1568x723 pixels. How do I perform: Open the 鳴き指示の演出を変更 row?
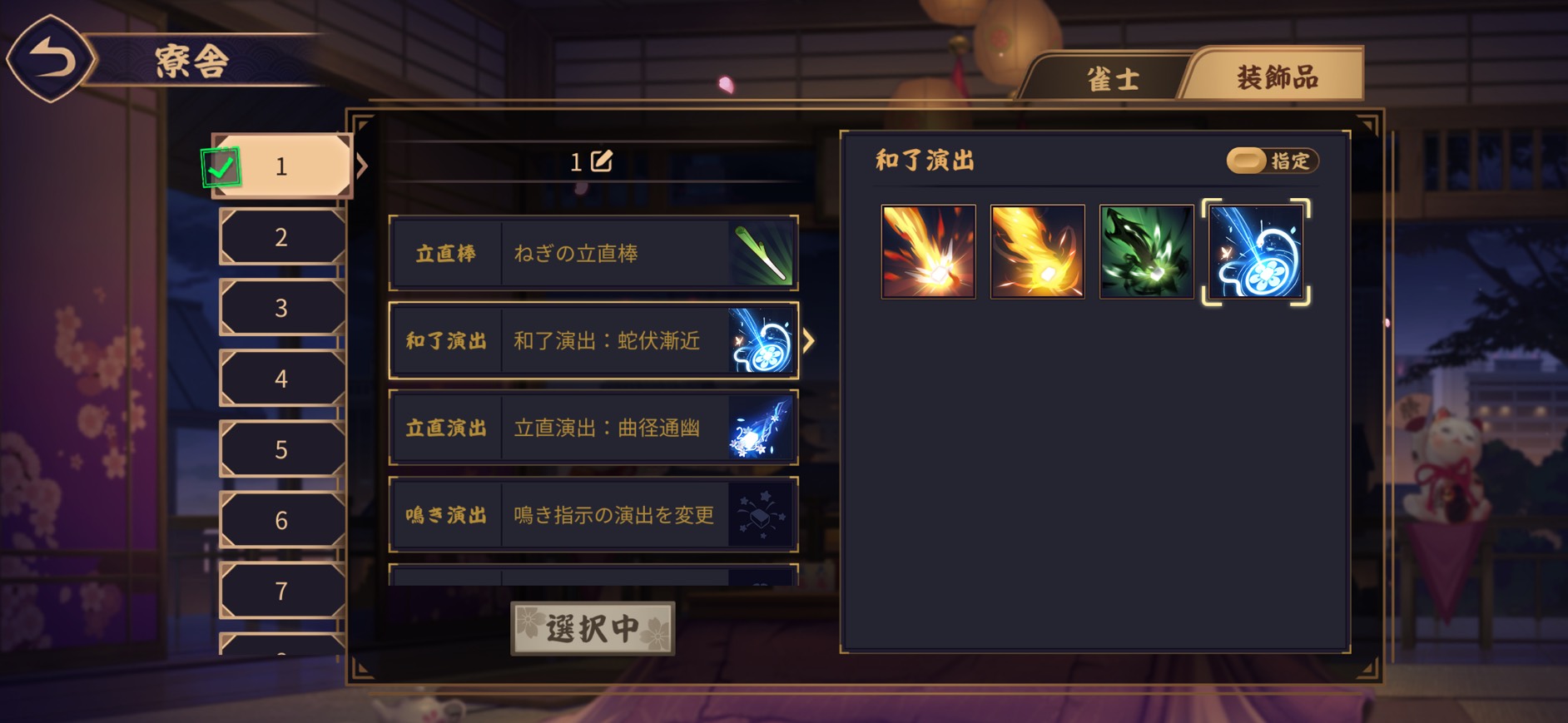593,516
